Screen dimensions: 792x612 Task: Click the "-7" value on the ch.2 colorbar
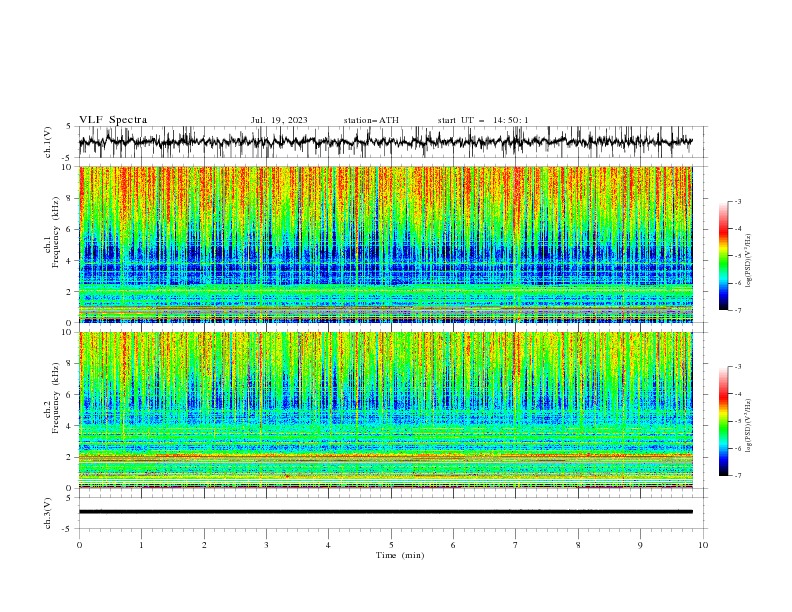coord(738,475)
